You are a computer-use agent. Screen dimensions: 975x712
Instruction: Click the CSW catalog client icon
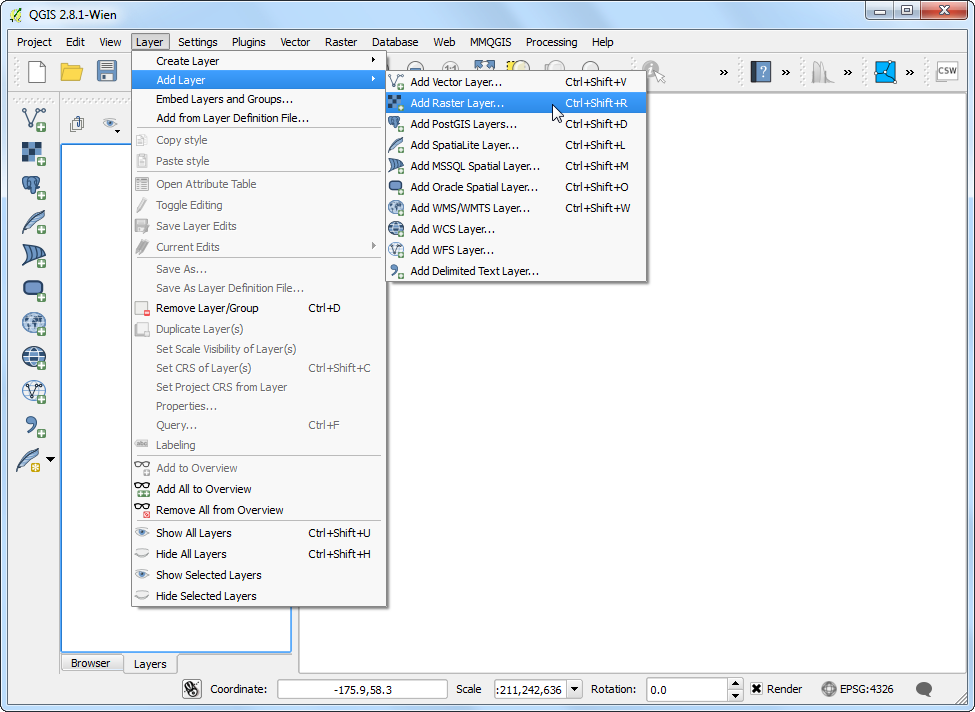(947, 72)
